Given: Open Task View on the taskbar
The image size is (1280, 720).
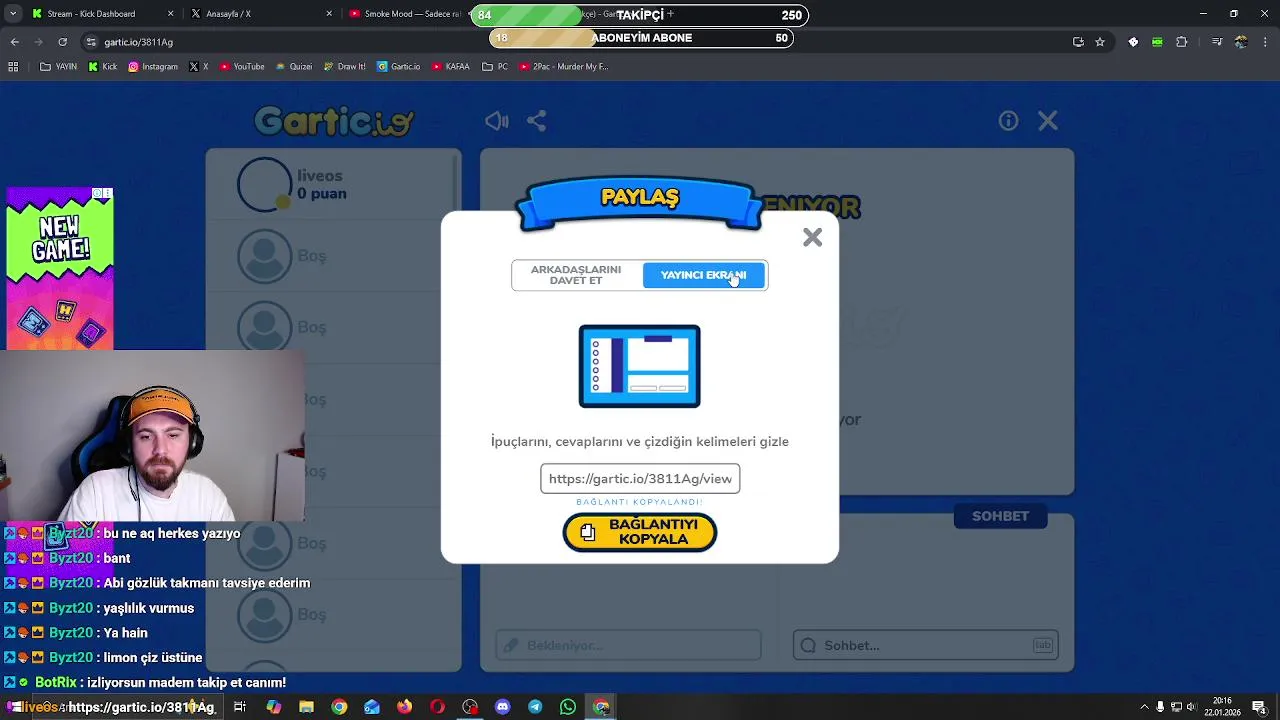Looking at the screenshot, I should point(240,707).
